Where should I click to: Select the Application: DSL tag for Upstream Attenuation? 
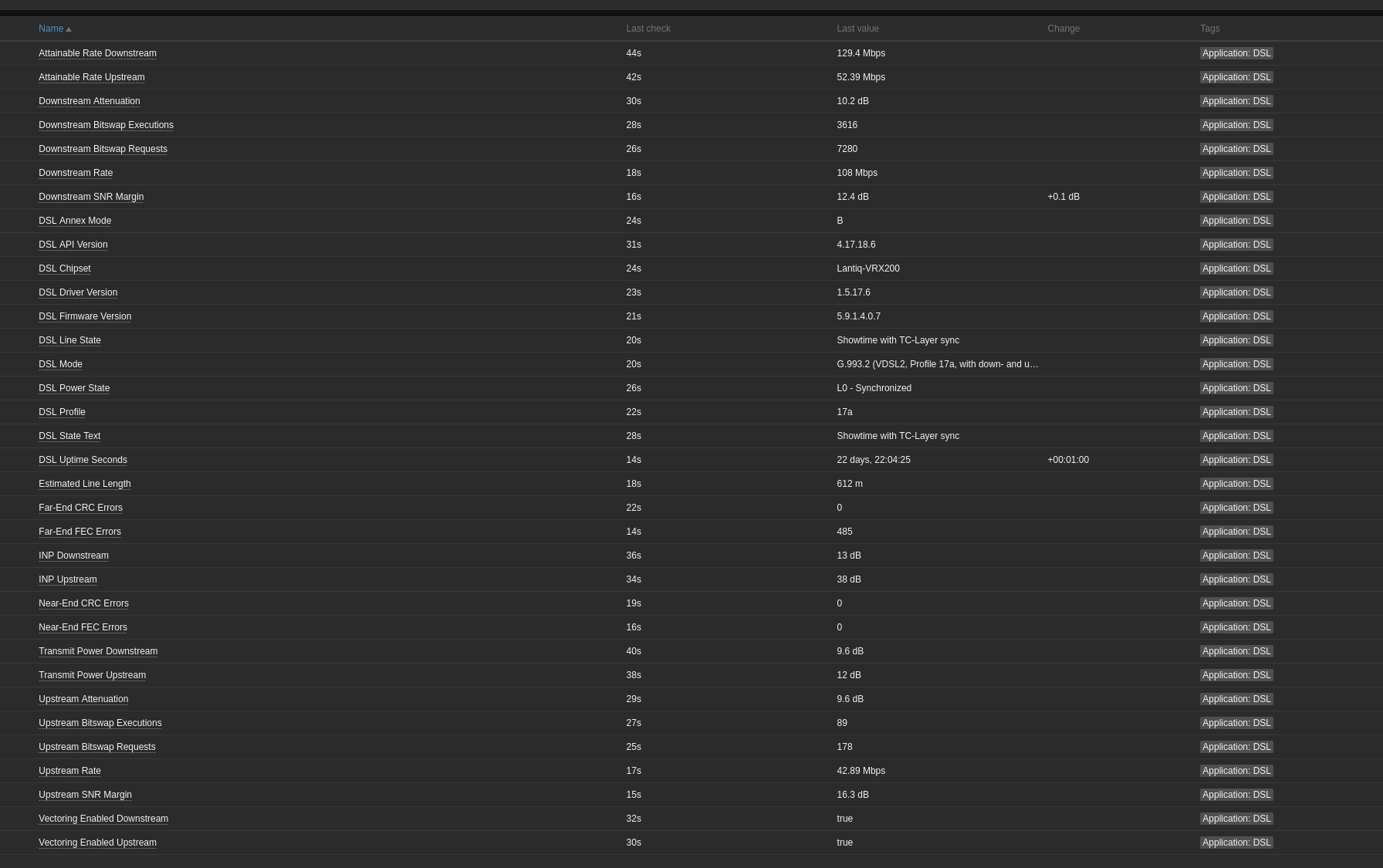click(x=1236, y=699)
